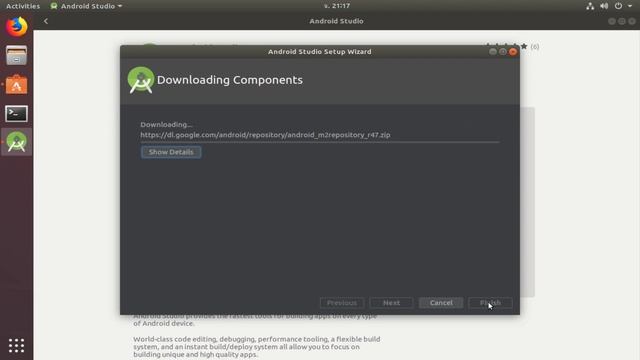Click Show Details button
640x360 pixels.
pyautogui.click(x=171, y=152)
